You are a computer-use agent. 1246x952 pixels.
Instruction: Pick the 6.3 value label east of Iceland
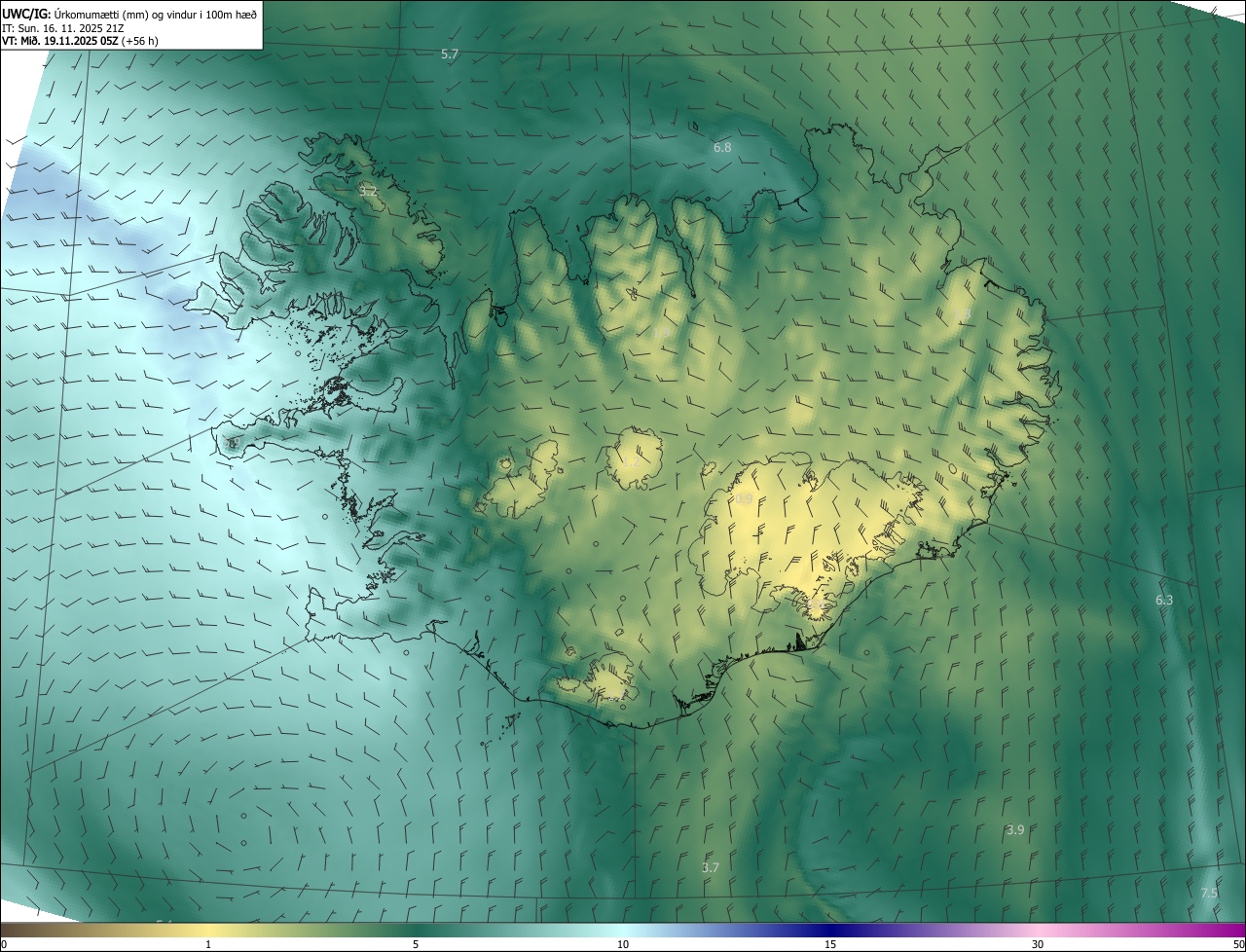tap(1164, 601)
